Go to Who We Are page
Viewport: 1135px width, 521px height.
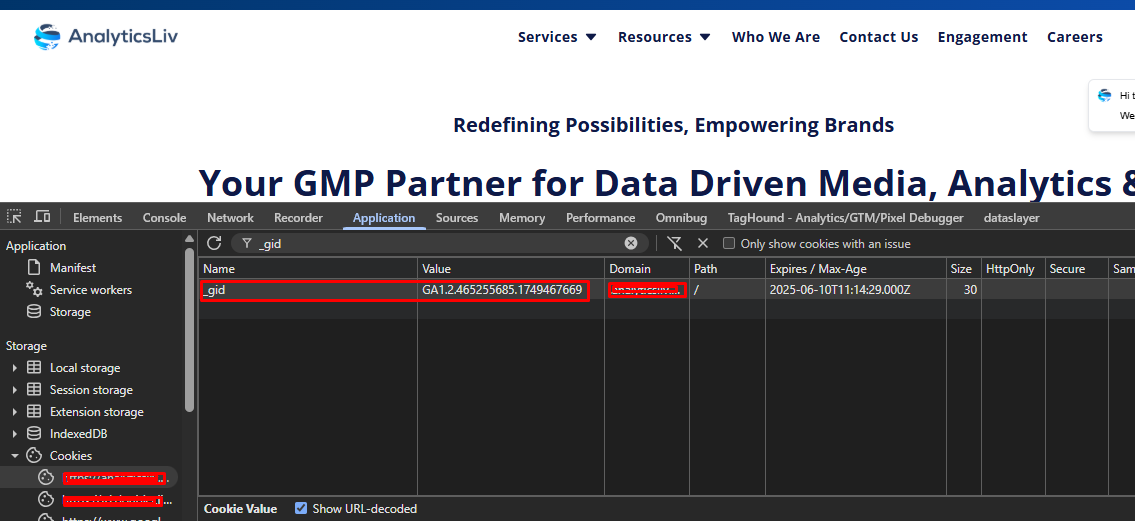[x=776, y=37]
